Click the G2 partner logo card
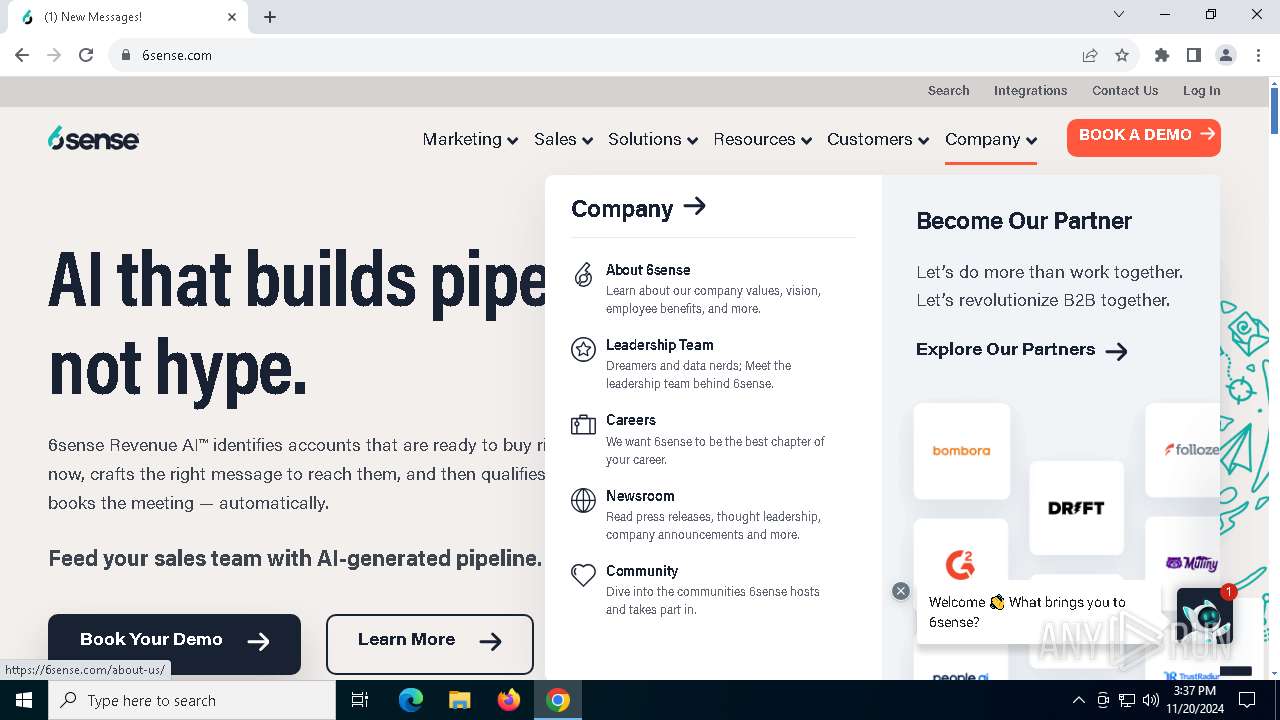Viewport: 1280px width, 720px height. click(961, 564)
